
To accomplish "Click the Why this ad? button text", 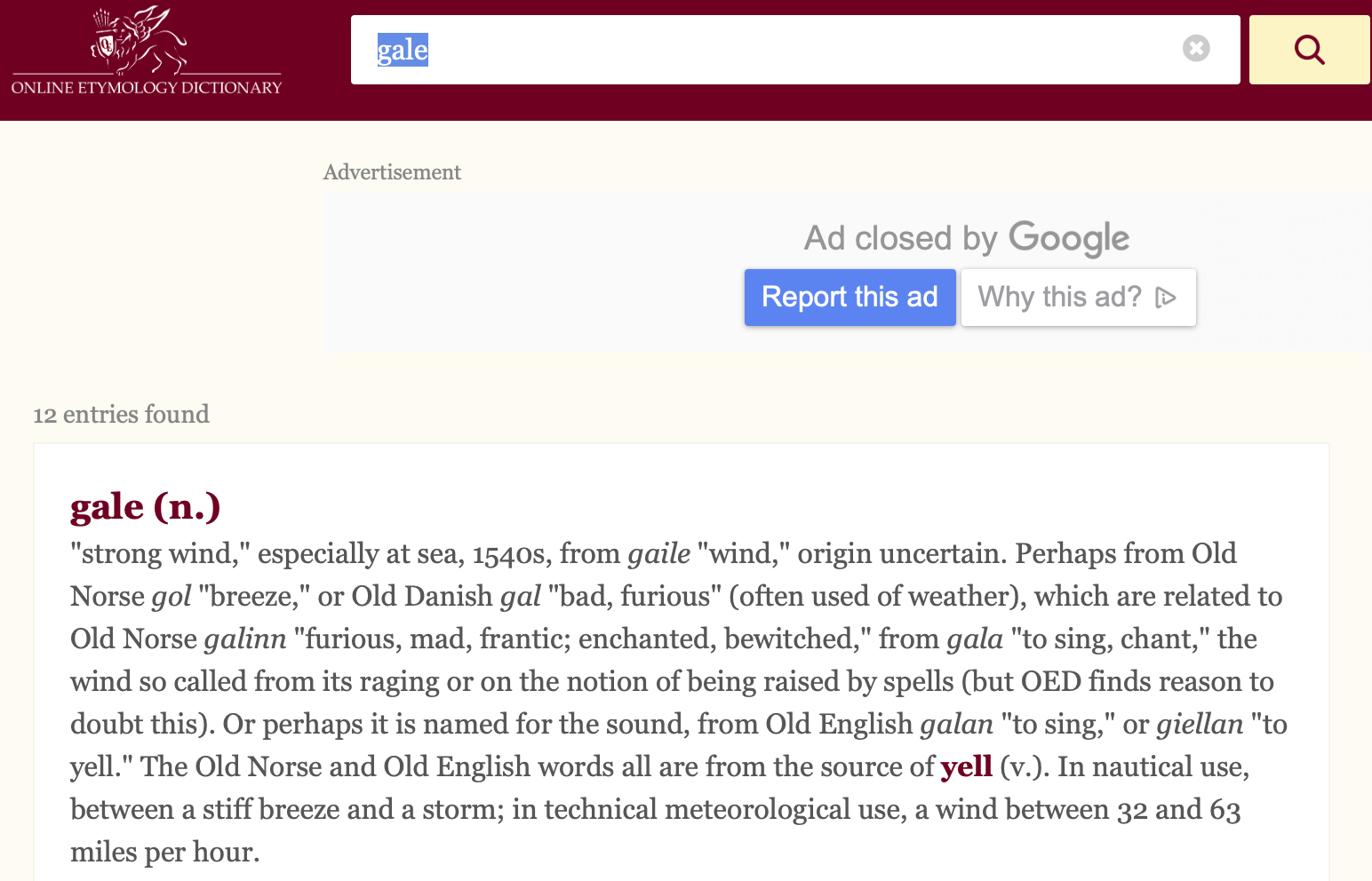I will pos(1059,297).
